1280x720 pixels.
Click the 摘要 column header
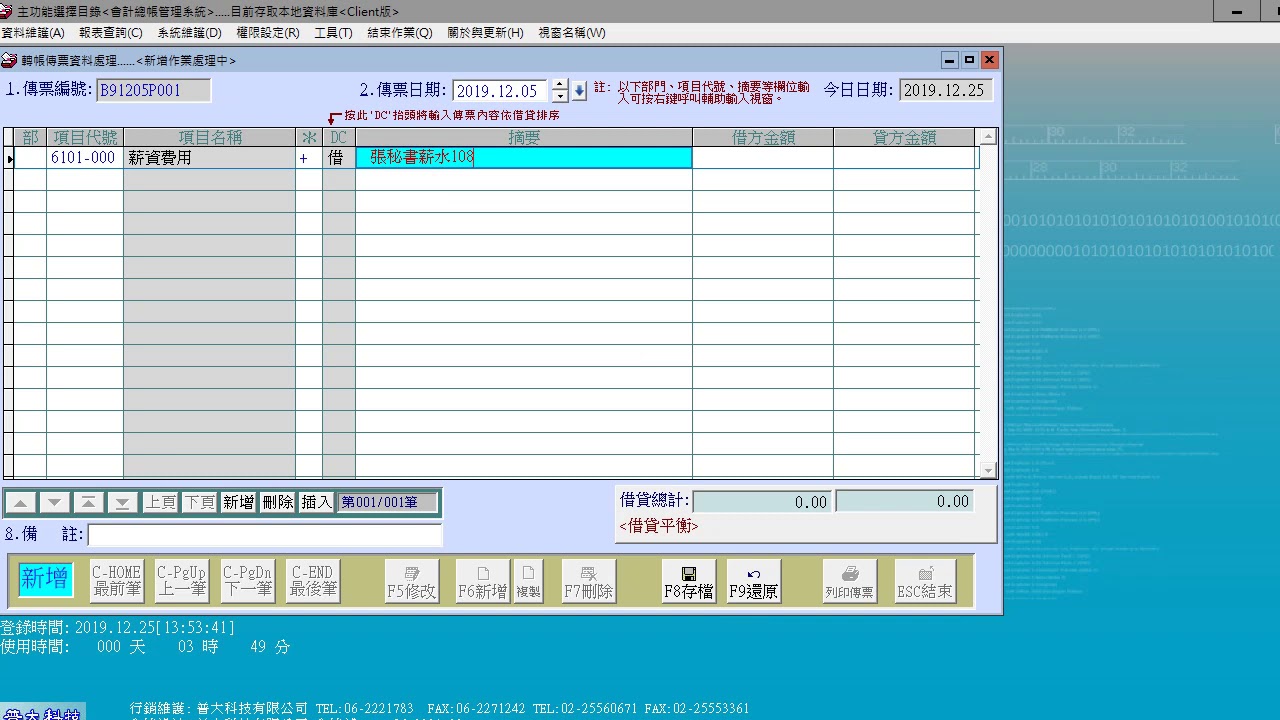click(523, 138)
